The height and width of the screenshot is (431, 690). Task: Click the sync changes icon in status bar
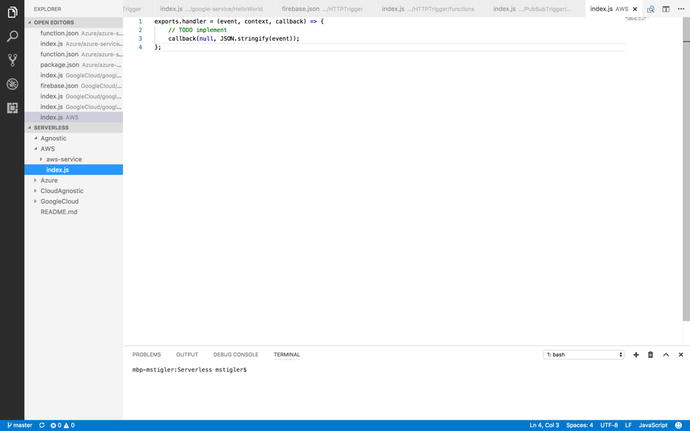click(x=42, y=425)
